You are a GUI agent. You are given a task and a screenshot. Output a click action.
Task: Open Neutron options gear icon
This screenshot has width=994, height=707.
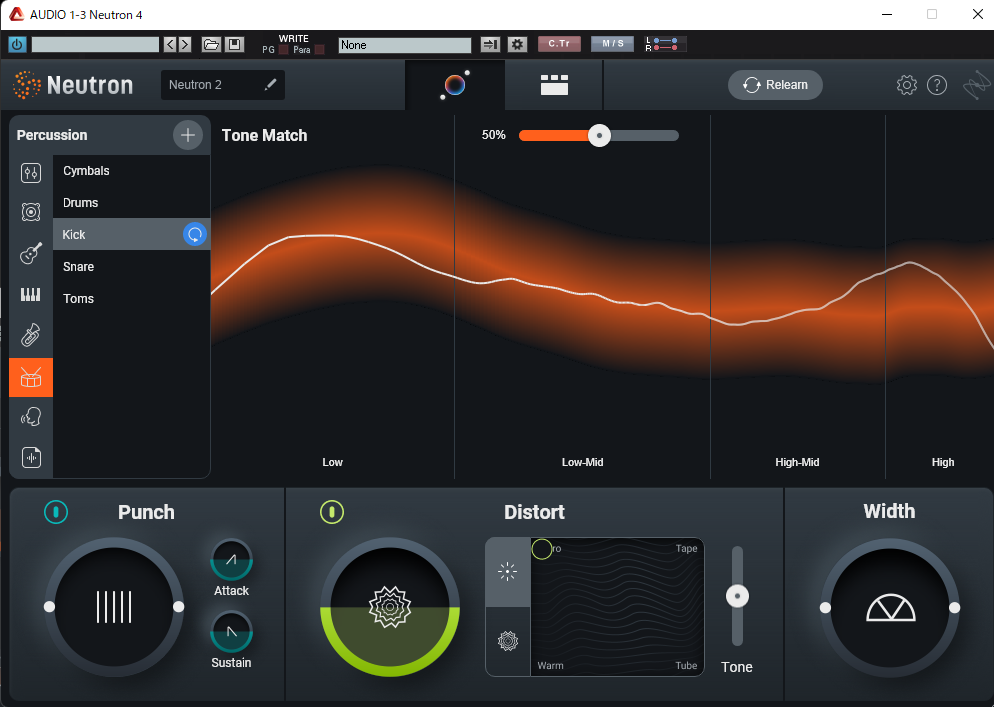point(907,85)
